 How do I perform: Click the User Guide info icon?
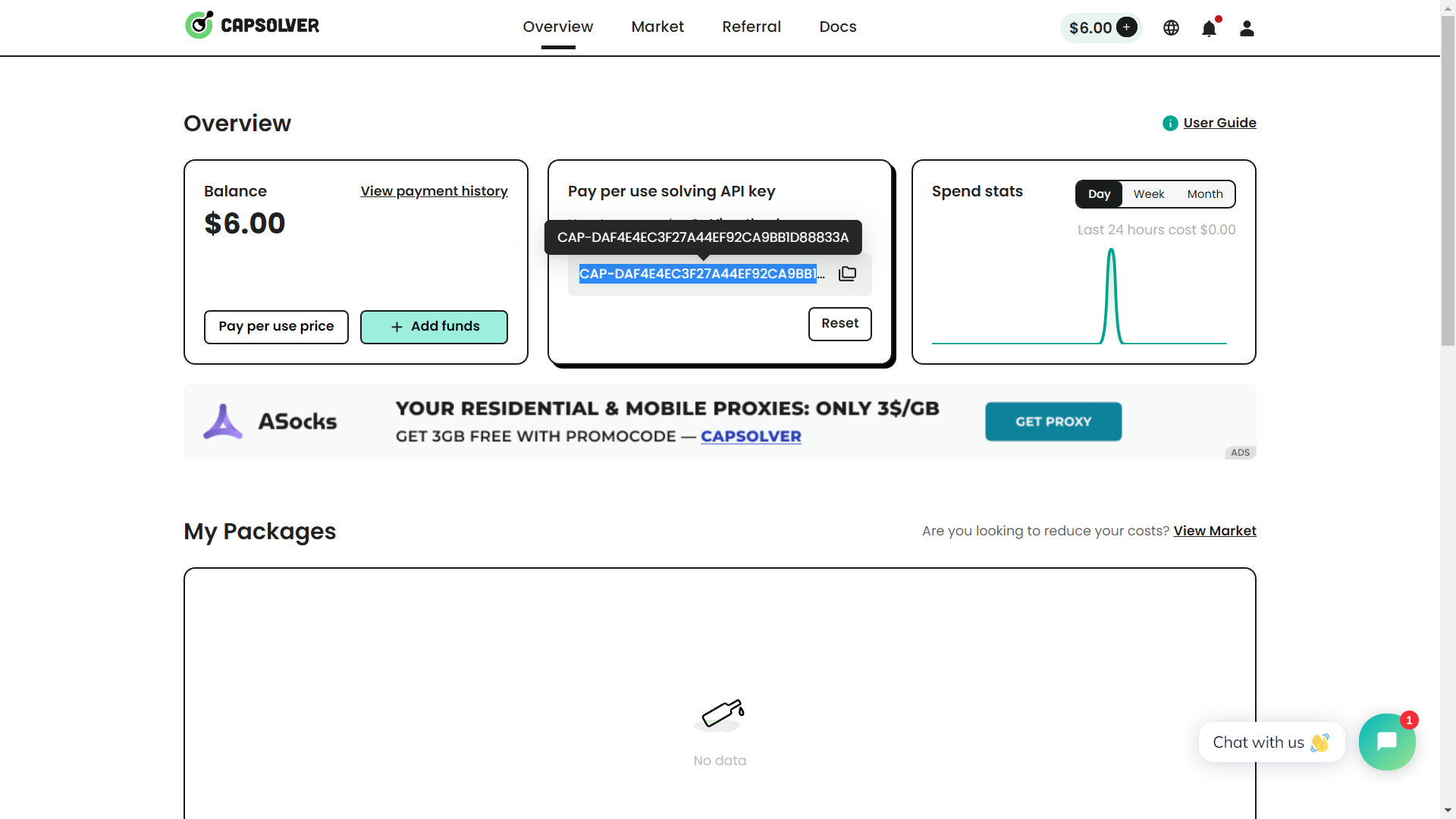coord(1170,123)
